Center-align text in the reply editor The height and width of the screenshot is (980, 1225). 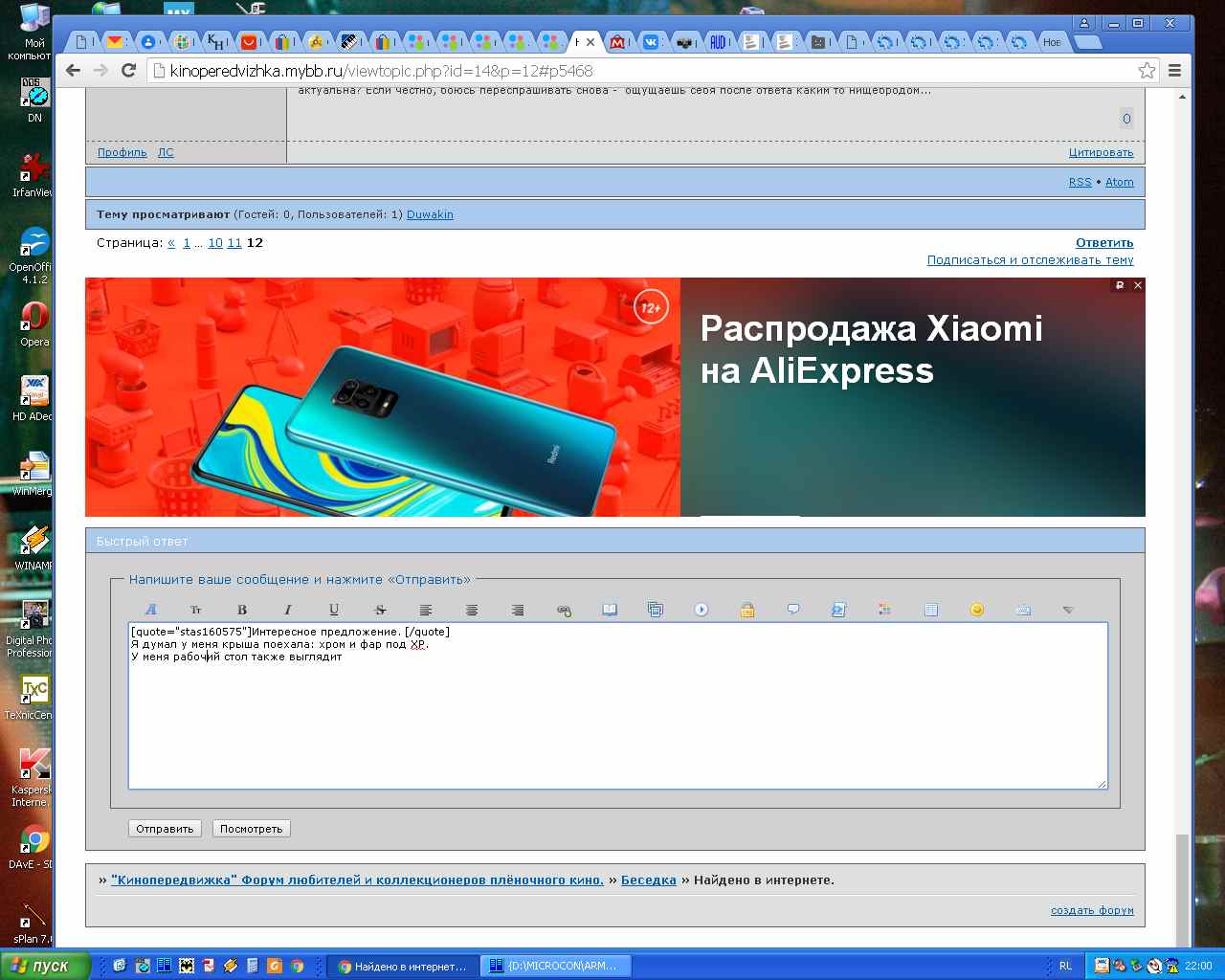[x=472, y=610]
